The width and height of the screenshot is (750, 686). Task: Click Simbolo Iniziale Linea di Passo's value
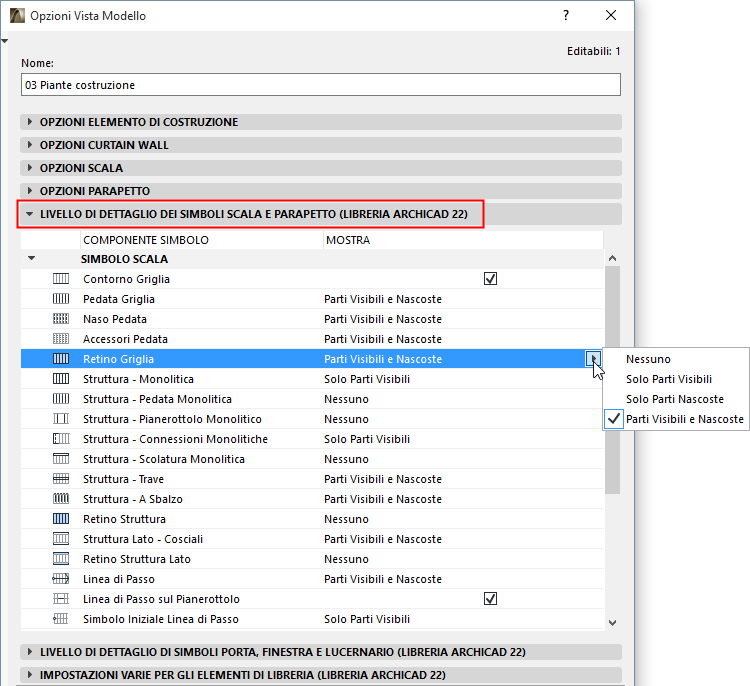(367, 619)
